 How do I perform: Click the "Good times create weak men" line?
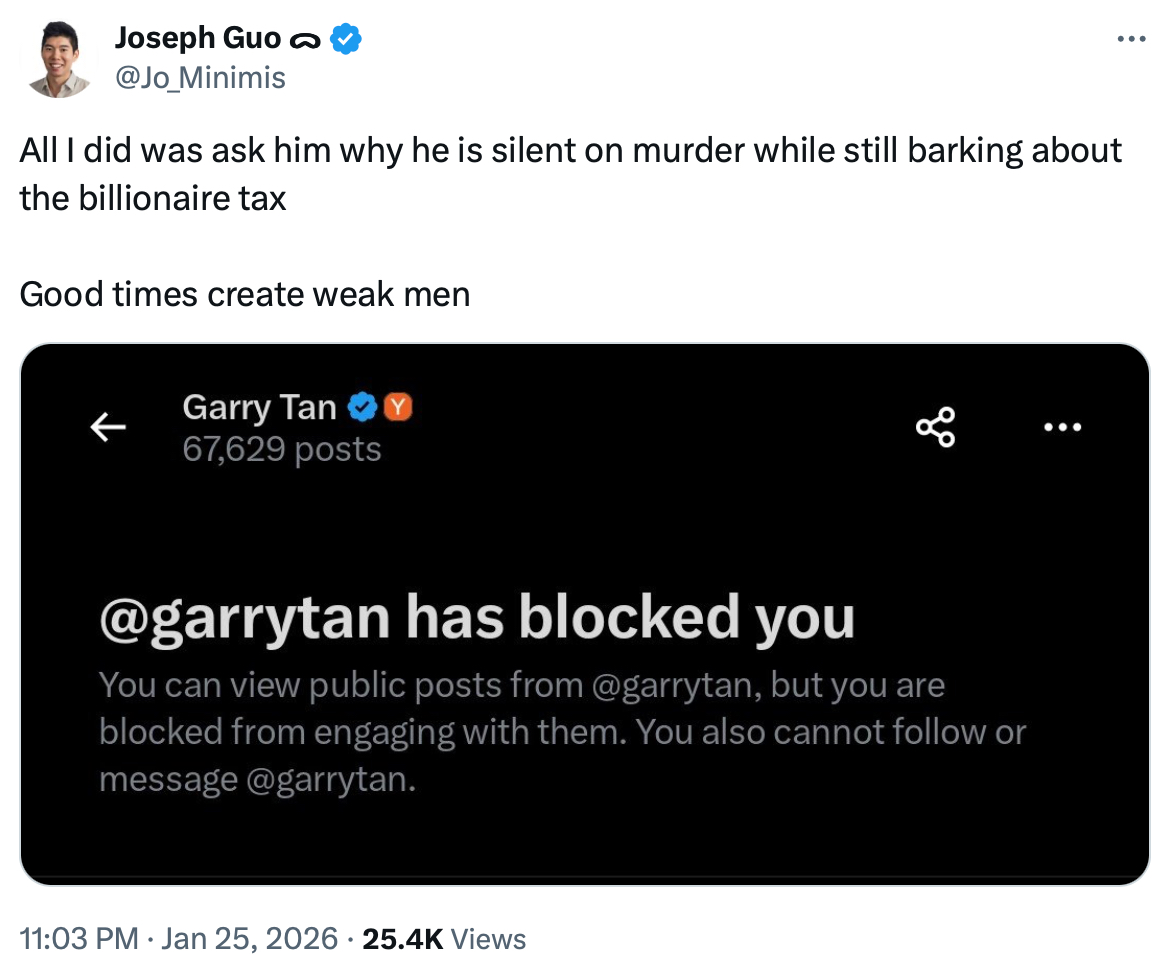tap(245, 295)
